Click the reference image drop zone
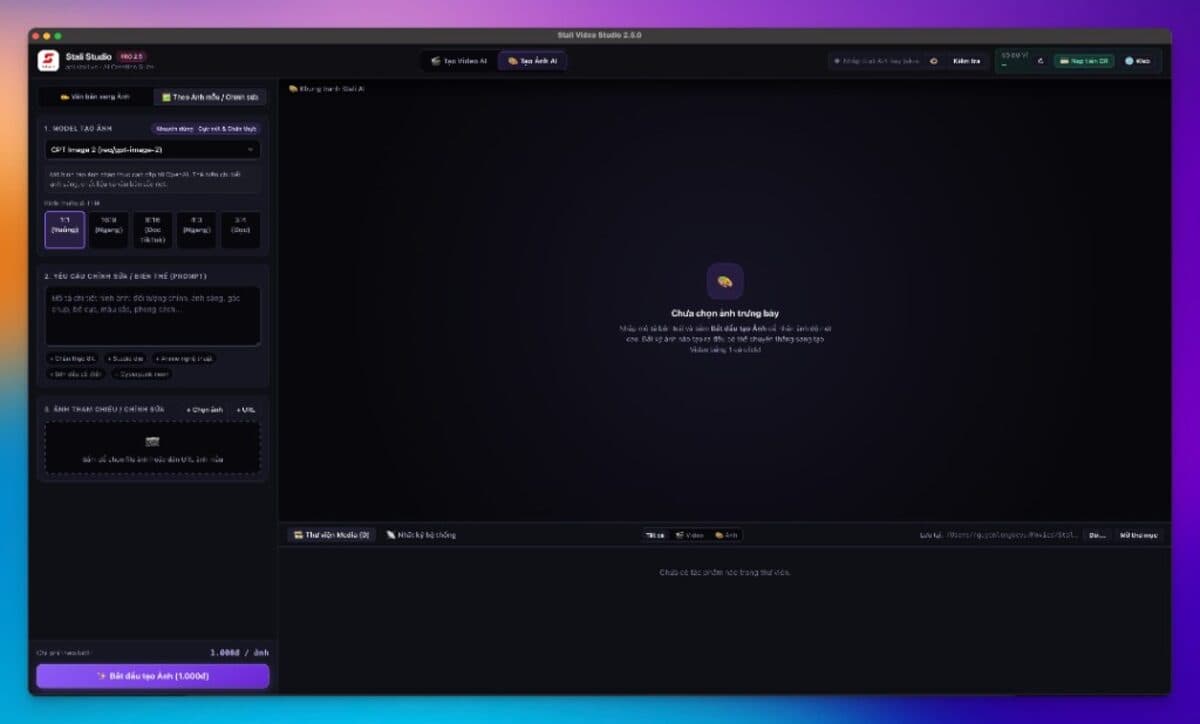The width and height of the screenshot is (1200, 724). (x=153, y=447)
